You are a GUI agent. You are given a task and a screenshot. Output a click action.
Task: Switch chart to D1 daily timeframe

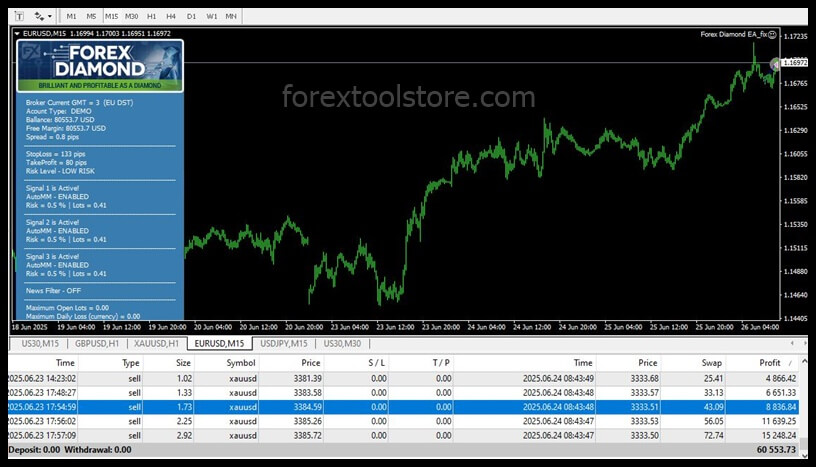point(191,16)
